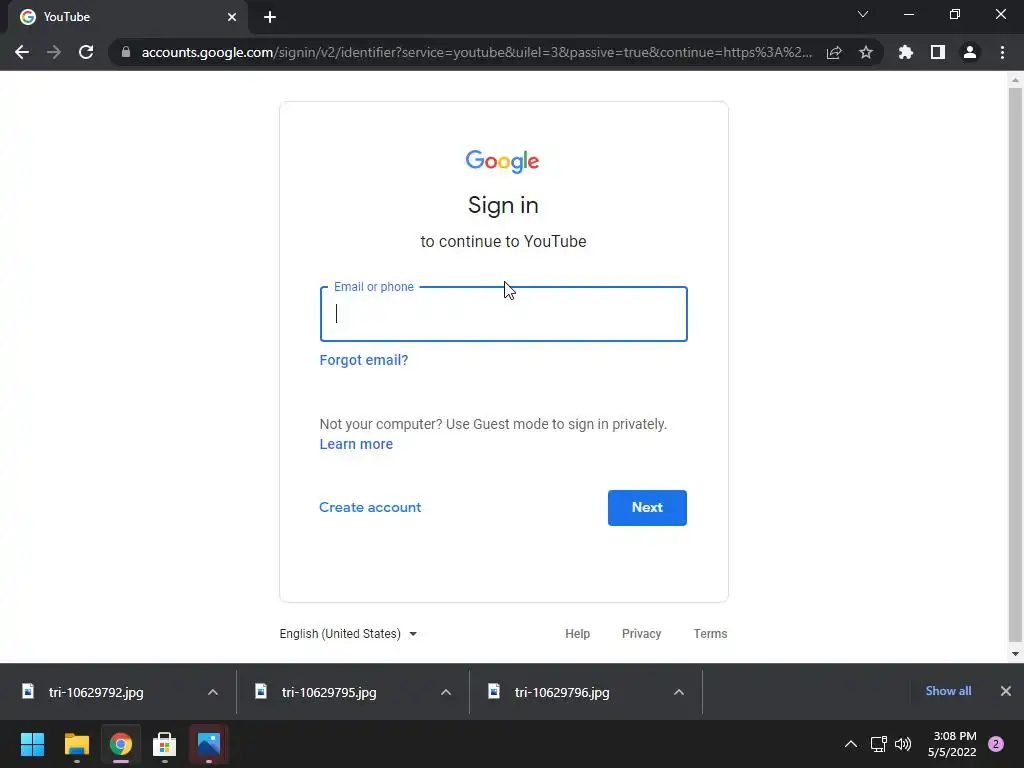
Task: Expand options for tri-10629792.jpg download
Action: 213,692
